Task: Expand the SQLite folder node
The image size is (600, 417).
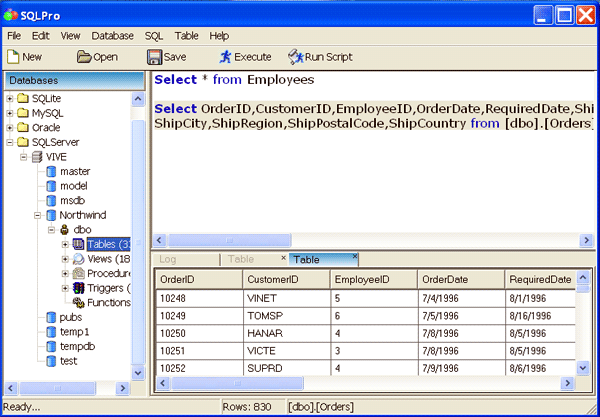Action: [10, 99]
